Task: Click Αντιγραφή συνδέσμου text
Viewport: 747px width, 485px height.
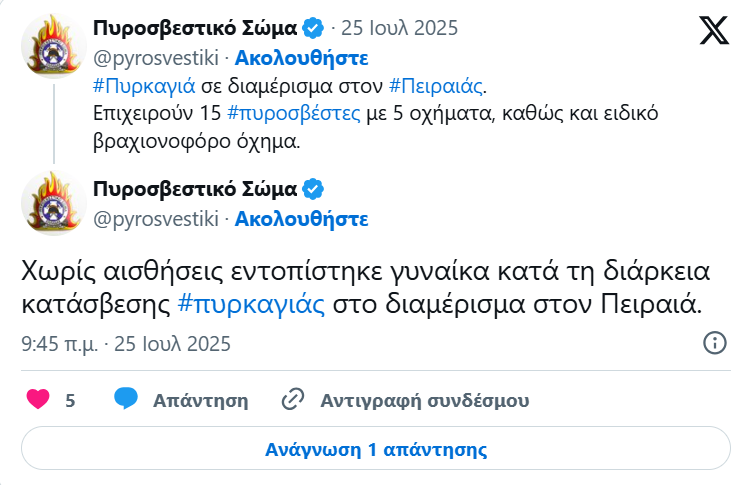Action: (x=424, y=400)
